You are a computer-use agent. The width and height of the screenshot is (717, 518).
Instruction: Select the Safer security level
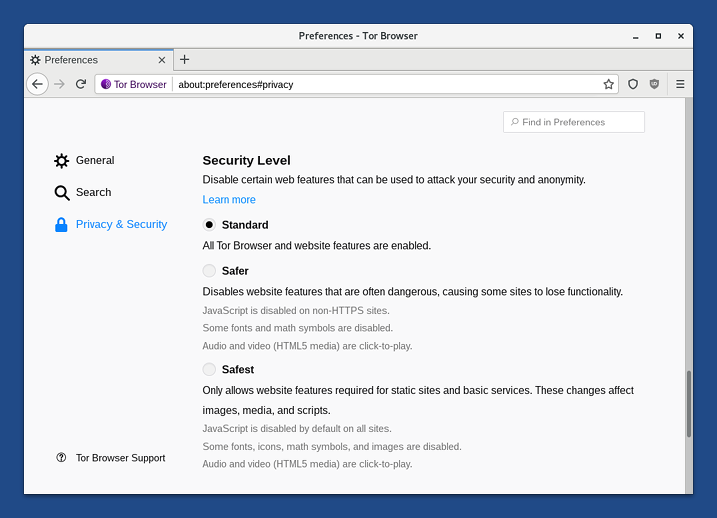coord(209,271)
